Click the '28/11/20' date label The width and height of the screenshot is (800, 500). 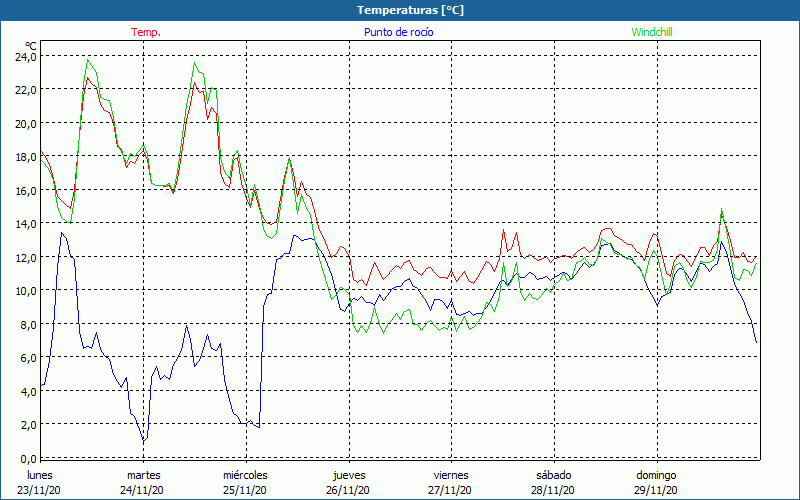tap(553, 490)
